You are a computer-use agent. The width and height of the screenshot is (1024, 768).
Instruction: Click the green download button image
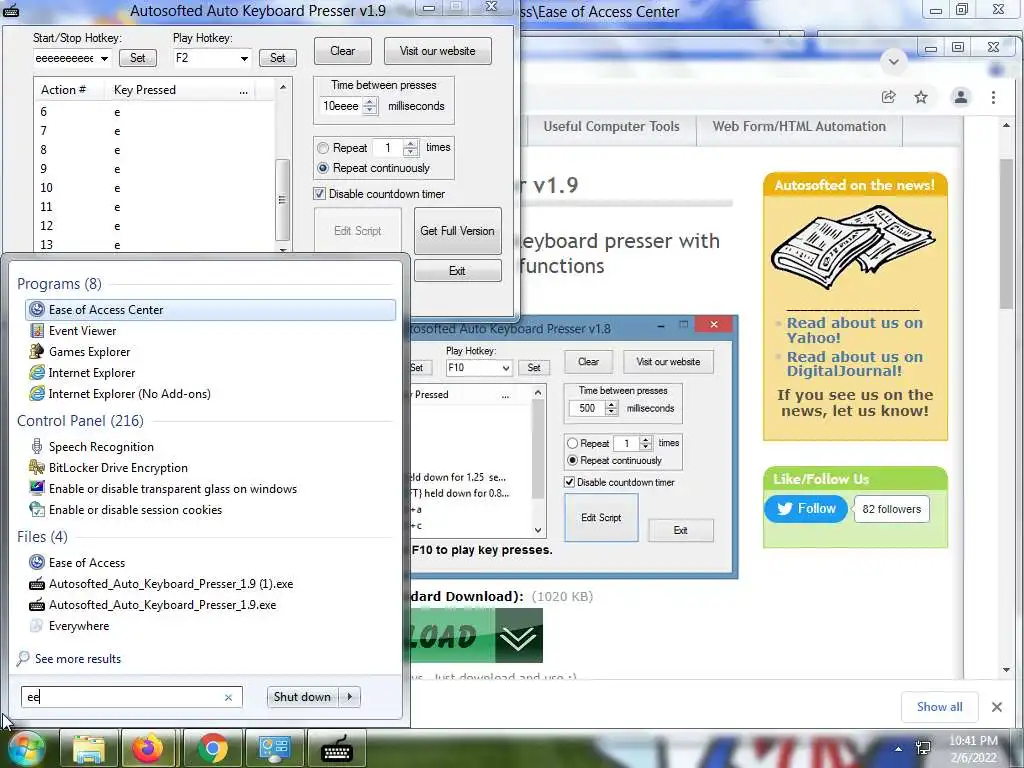[x=477, y=636]
